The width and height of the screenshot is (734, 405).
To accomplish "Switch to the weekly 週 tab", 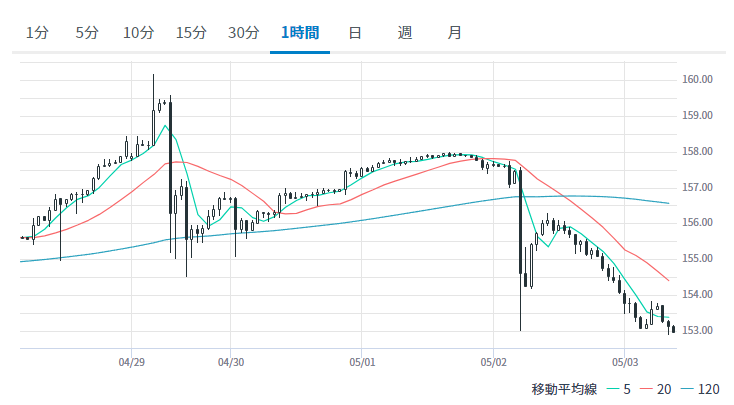I will pyautogui.click(x=404, y=32).
